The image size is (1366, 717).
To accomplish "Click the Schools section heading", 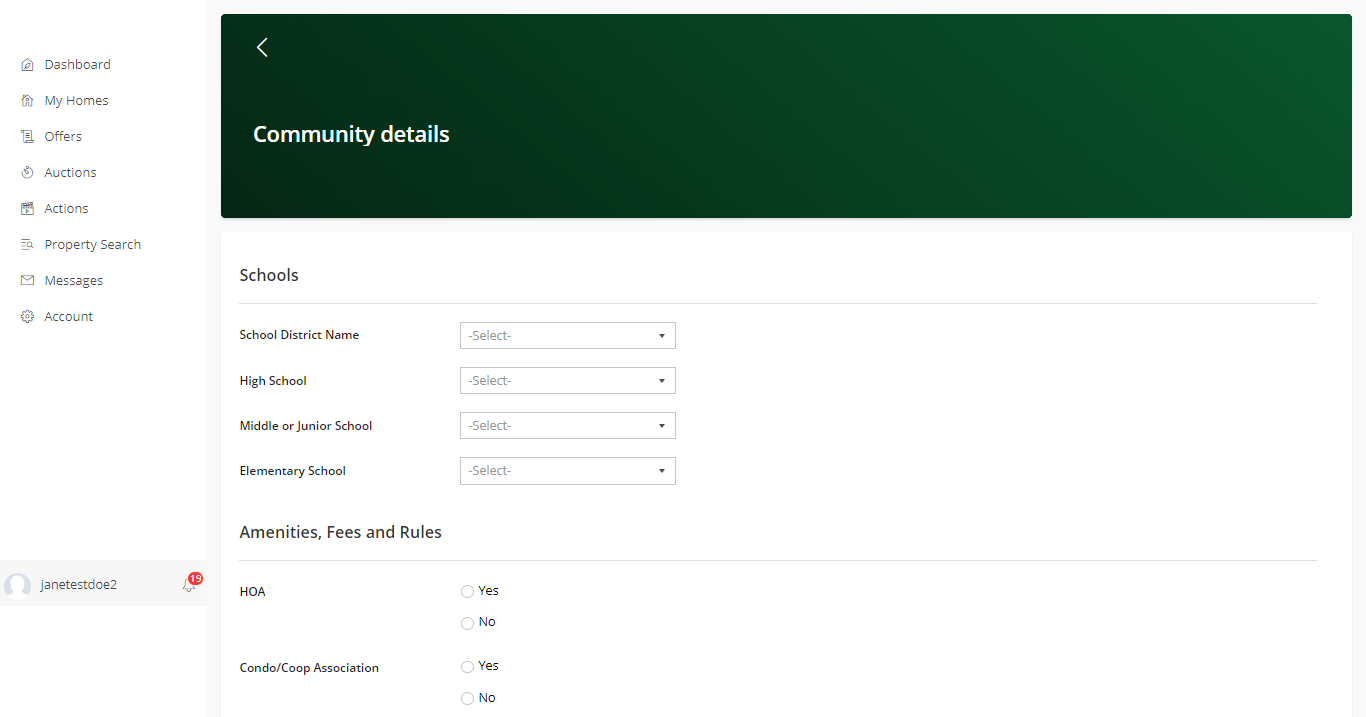I will (269, 275).
